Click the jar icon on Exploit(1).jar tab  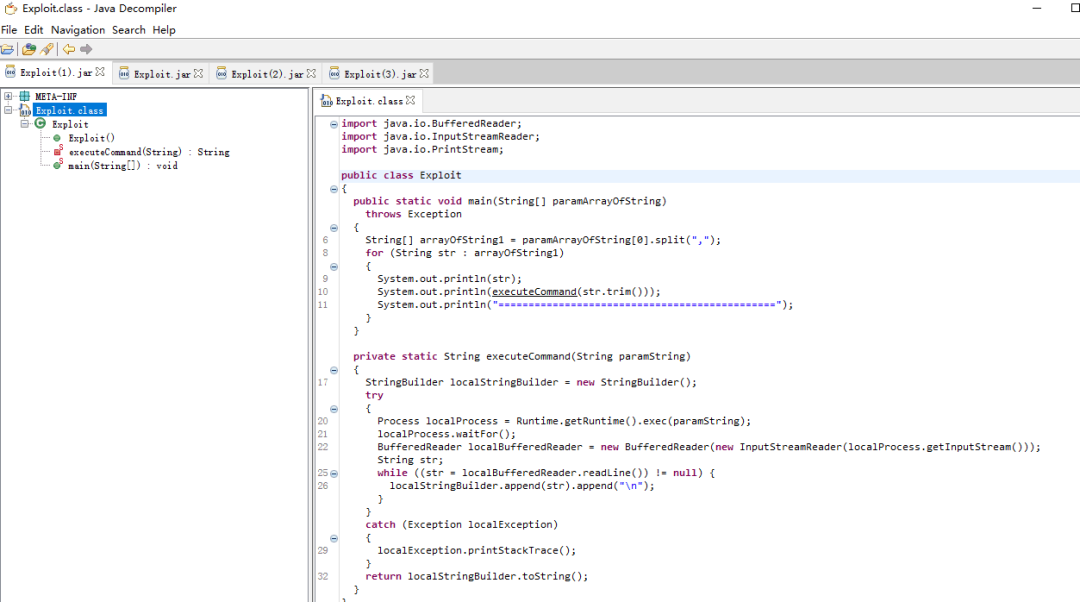point(10,72)
